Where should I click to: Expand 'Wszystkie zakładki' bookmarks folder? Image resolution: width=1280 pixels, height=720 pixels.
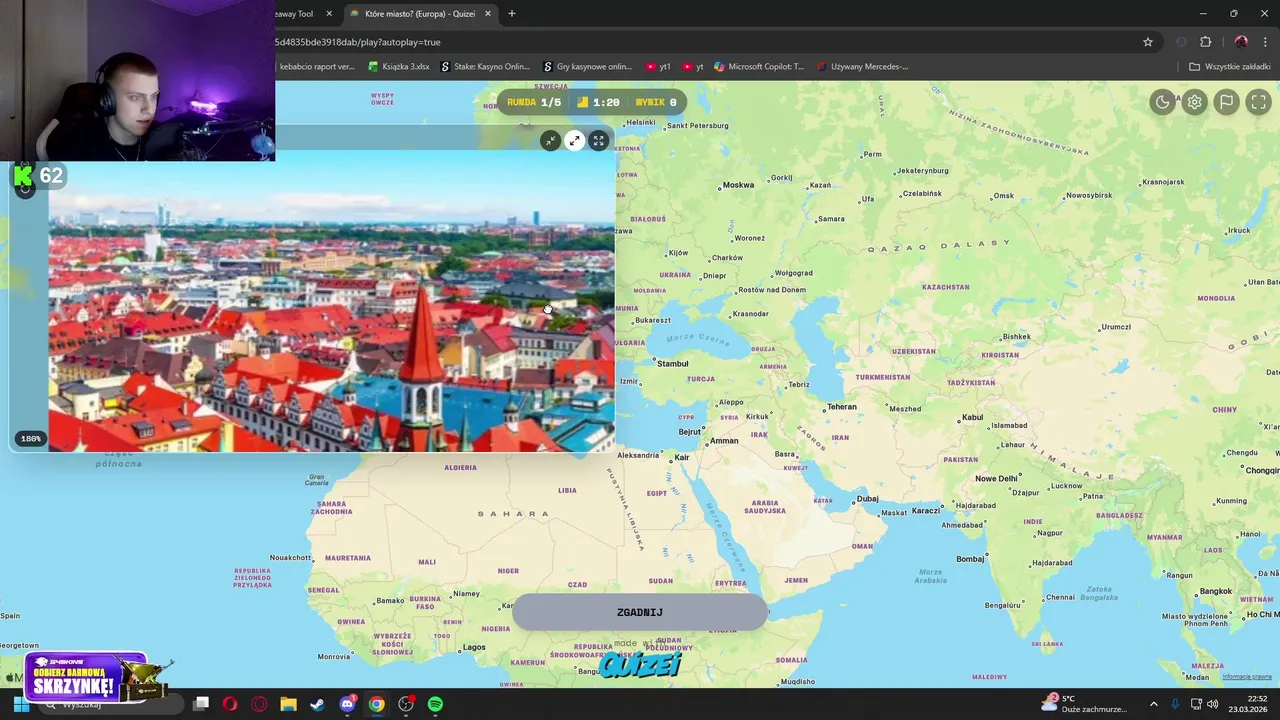[x=1230, y=67]
